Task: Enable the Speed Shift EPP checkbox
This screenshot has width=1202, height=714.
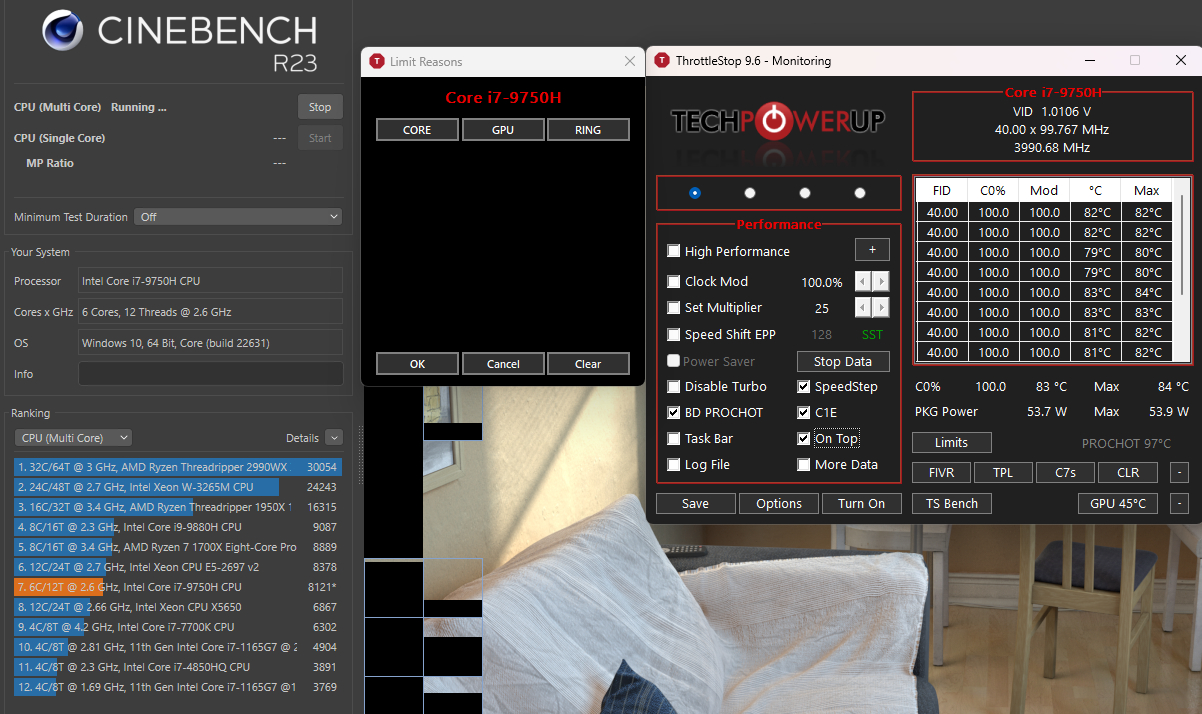Action: pos(674,335)
